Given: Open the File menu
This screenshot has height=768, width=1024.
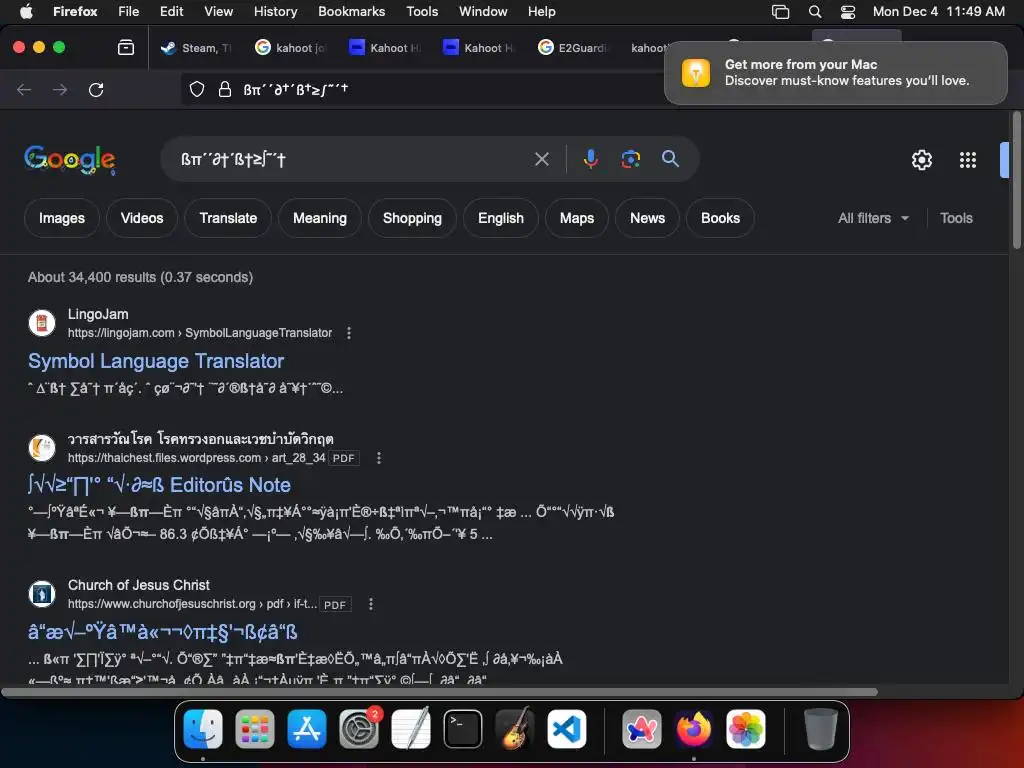Looking at the screenshot, I should [129, 12].
